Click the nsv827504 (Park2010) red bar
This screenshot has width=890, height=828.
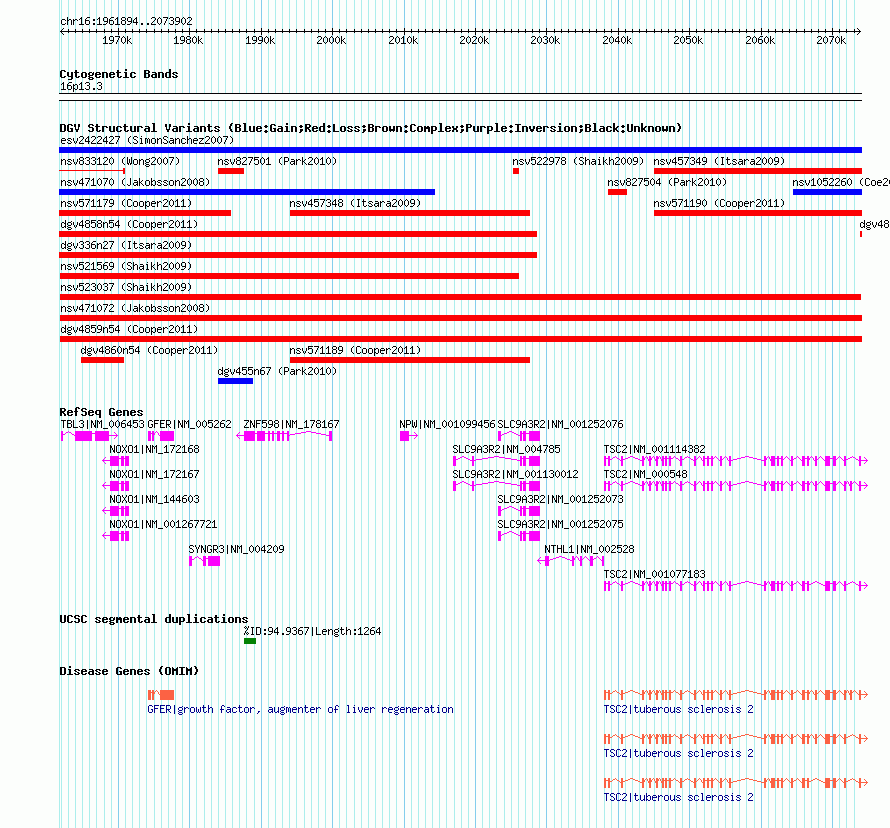618,192
